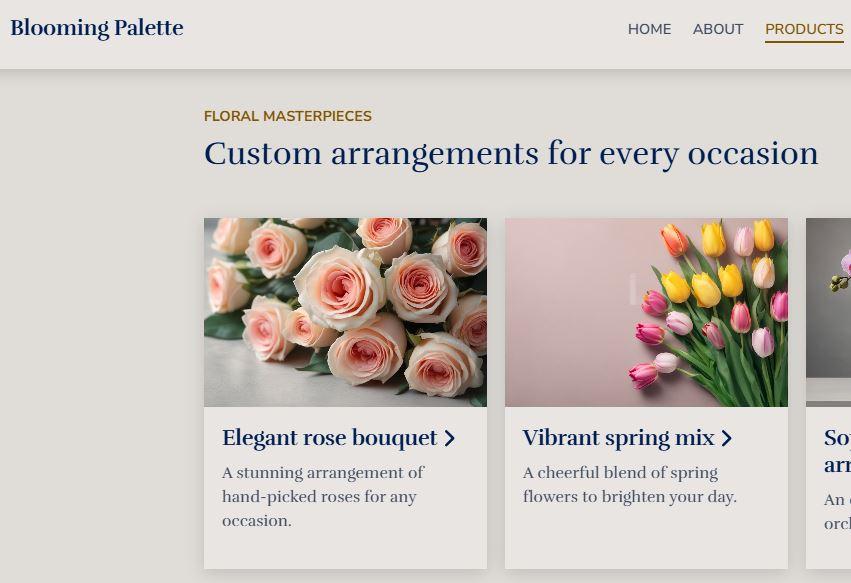Click the Custom arrangements for every occasion heading

511,154
